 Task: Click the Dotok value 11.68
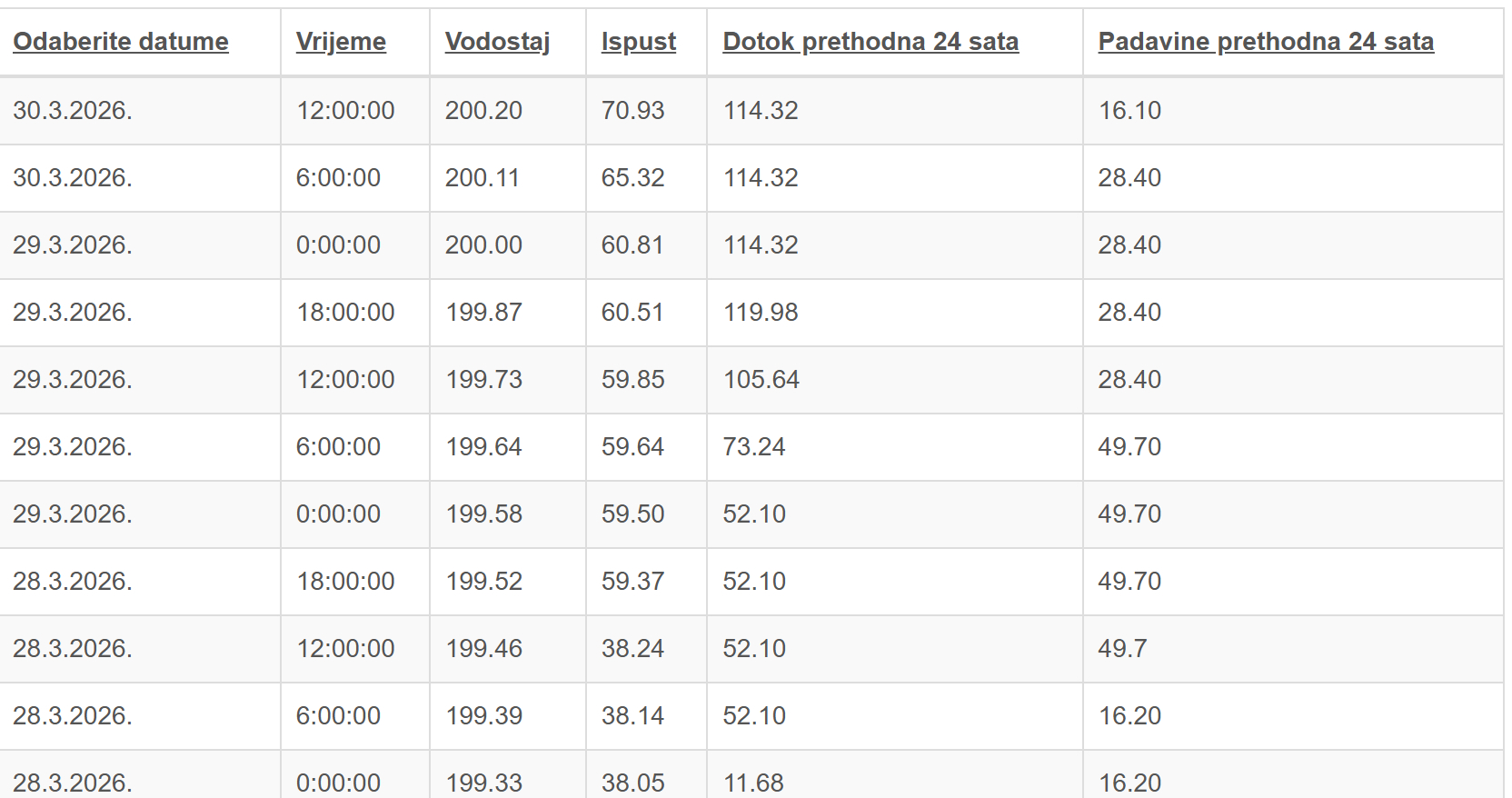coord(753,782)
